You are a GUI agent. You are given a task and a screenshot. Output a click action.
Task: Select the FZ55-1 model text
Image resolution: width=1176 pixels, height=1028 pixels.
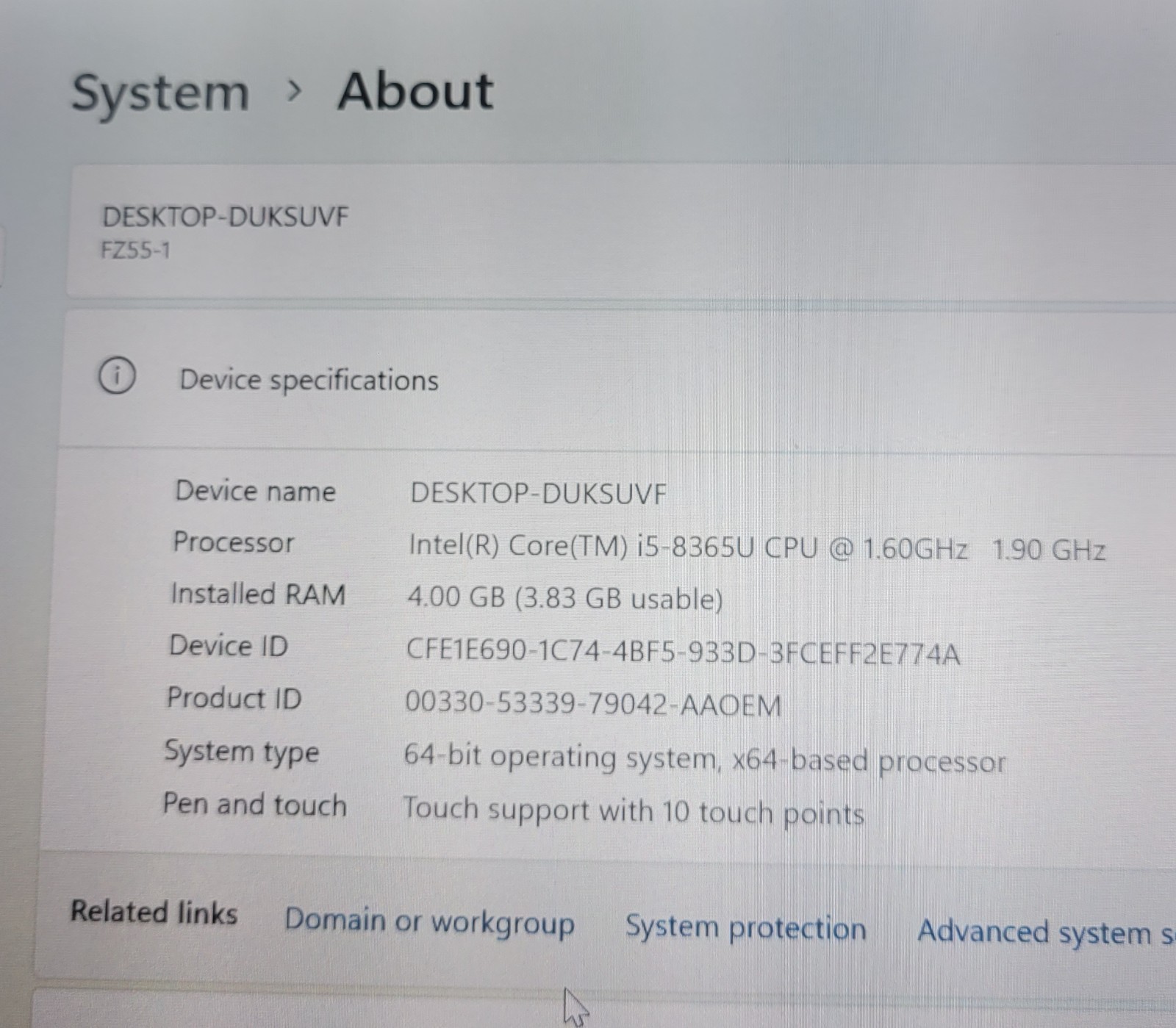[x=135, y=251]
